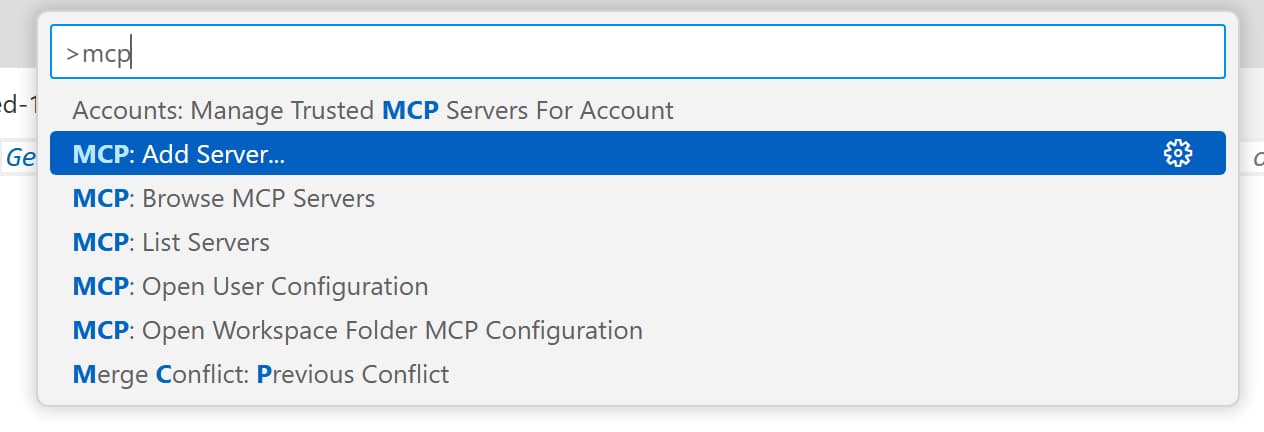Image resolution: width=1264 pixels, height=432 pixels.
Task: Click the bold MCP prefix of List Servers
Action: [100, 242]
